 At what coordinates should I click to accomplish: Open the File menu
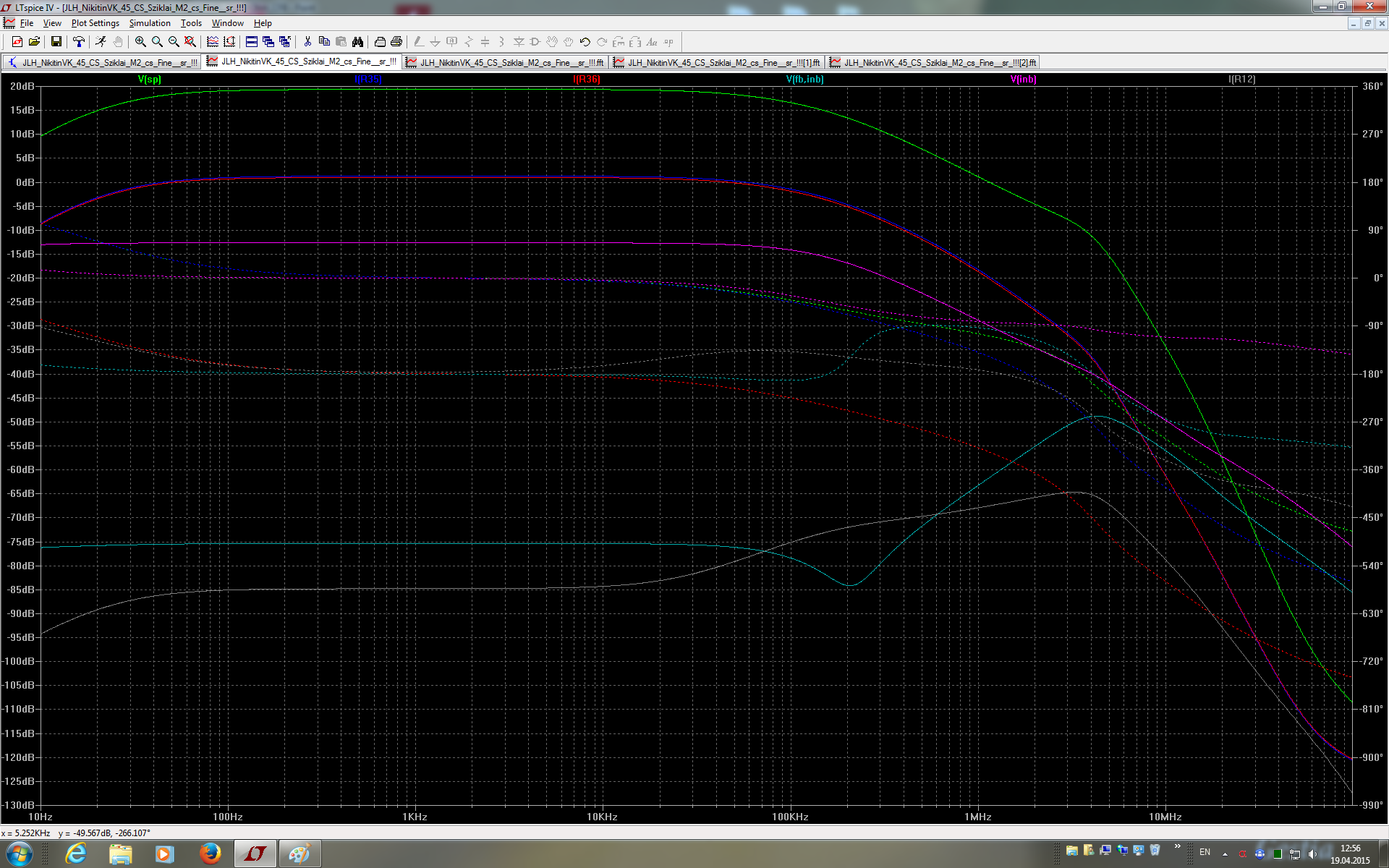[27, 23]
